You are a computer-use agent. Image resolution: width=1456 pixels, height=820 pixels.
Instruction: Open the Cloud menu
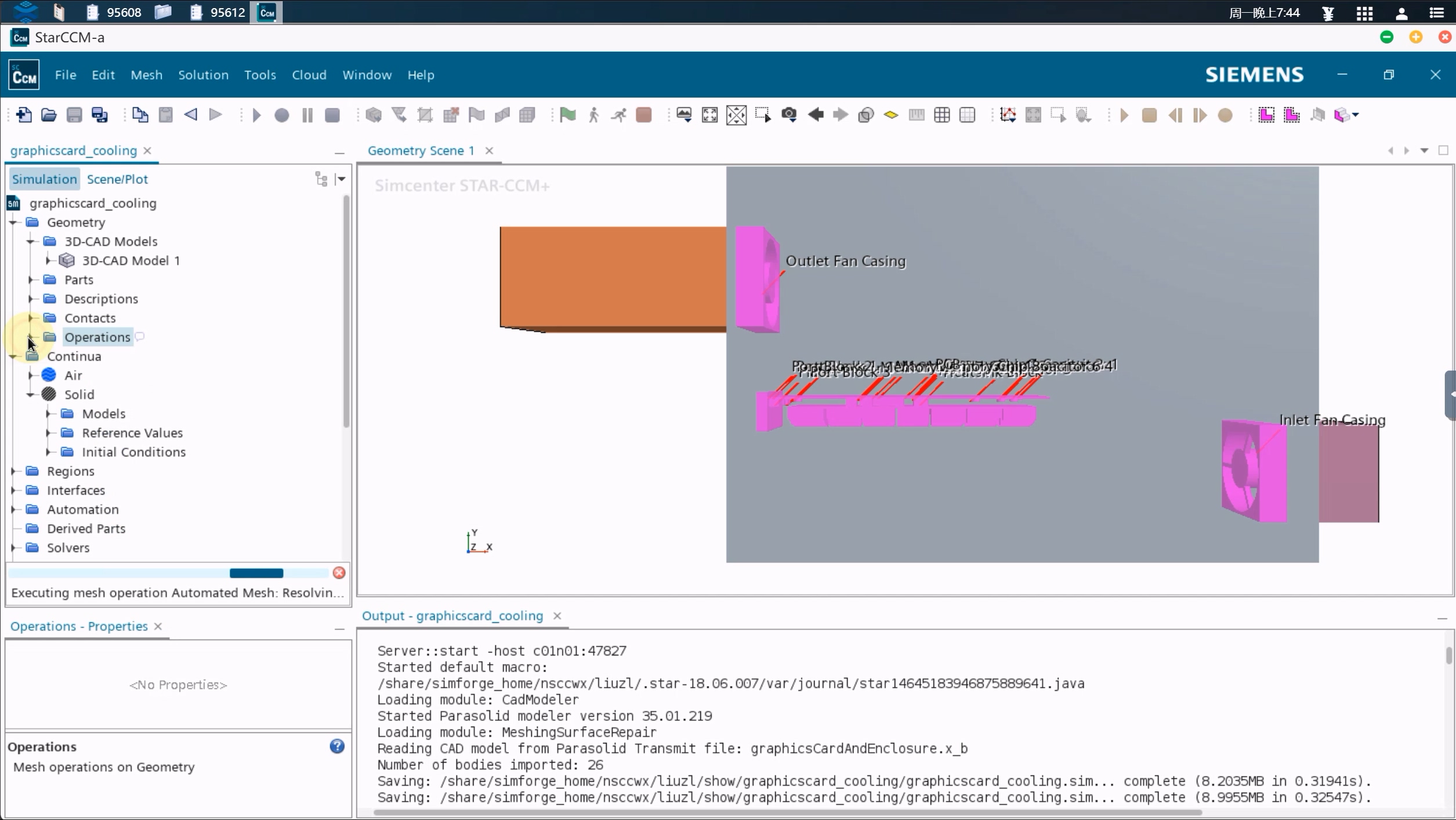(309, 75)
